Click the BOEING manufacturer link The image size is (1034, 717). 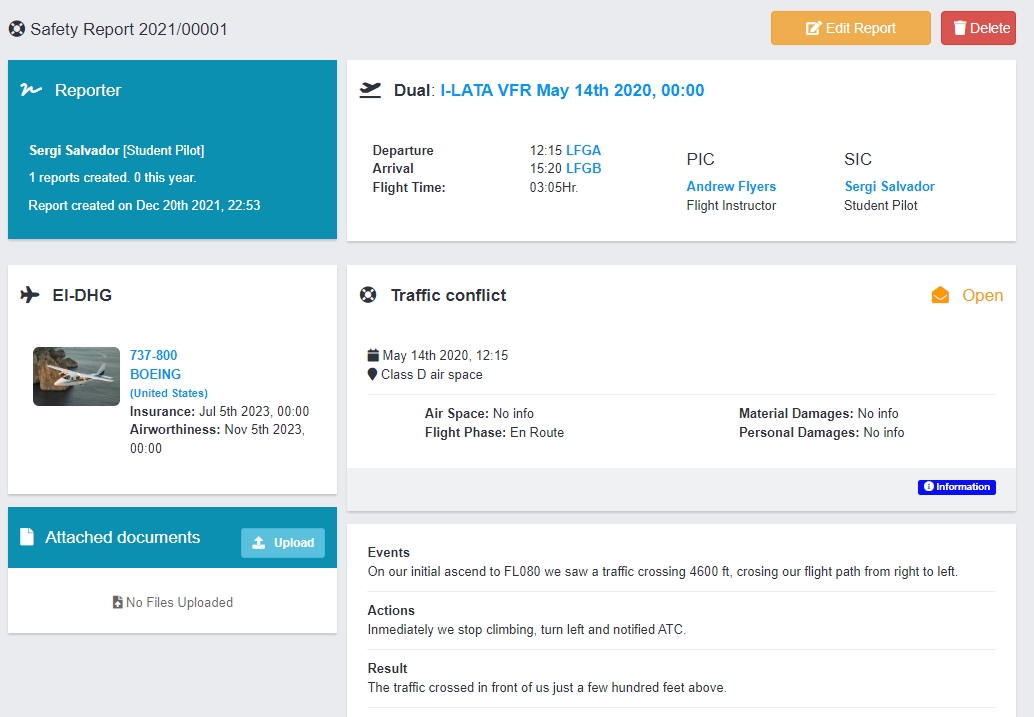(x=155, y=374)
